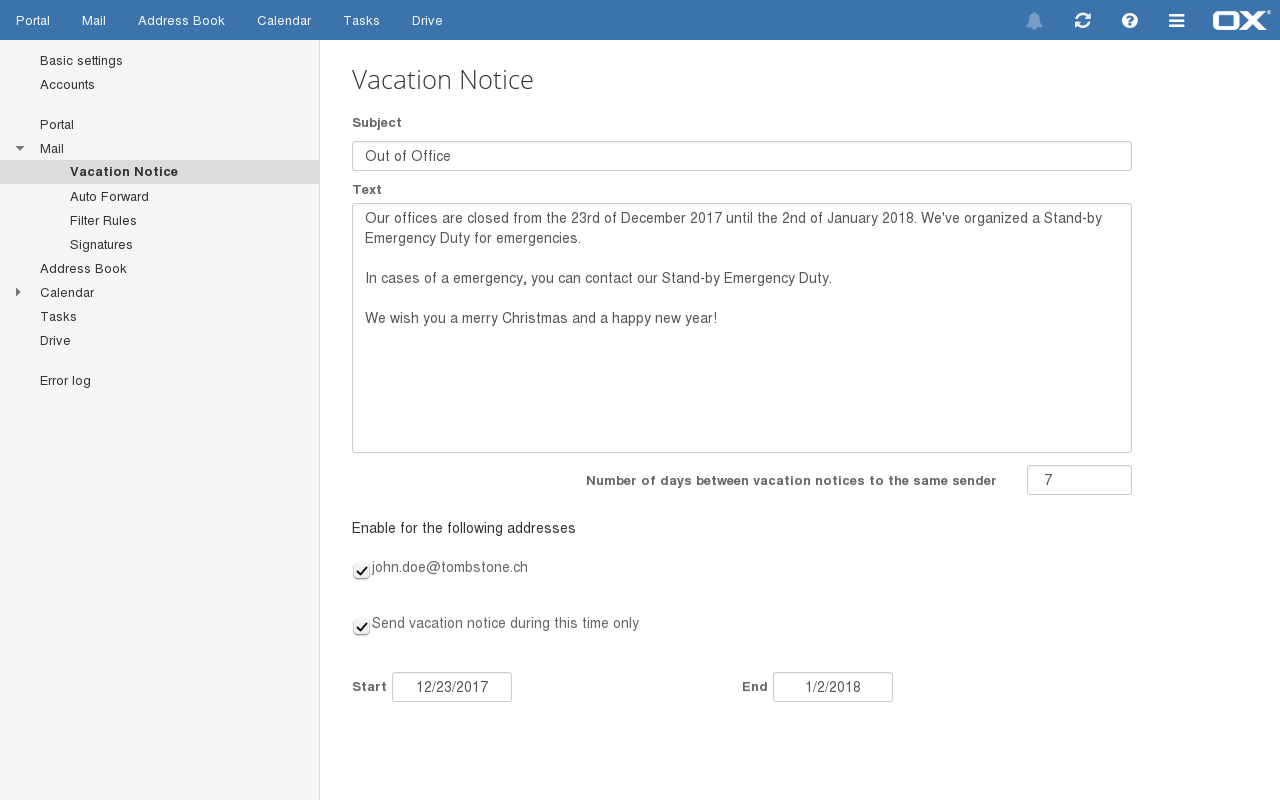Switch to the Mail app tab

coord(94,21)
